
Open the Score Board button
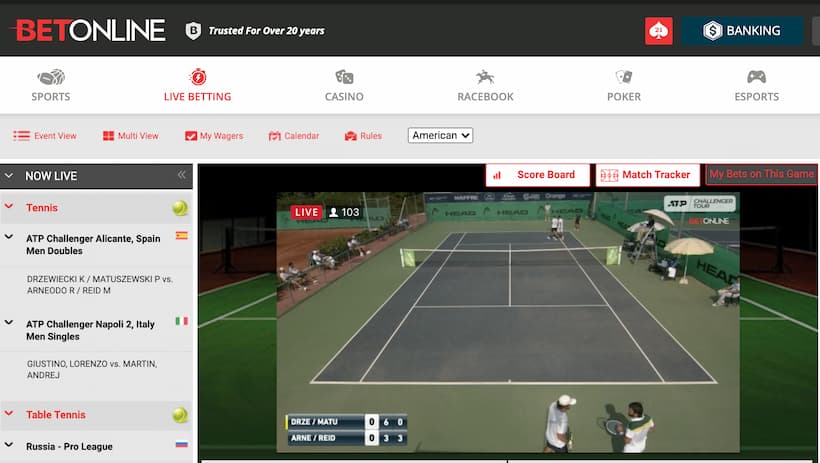tap(538, 175)
